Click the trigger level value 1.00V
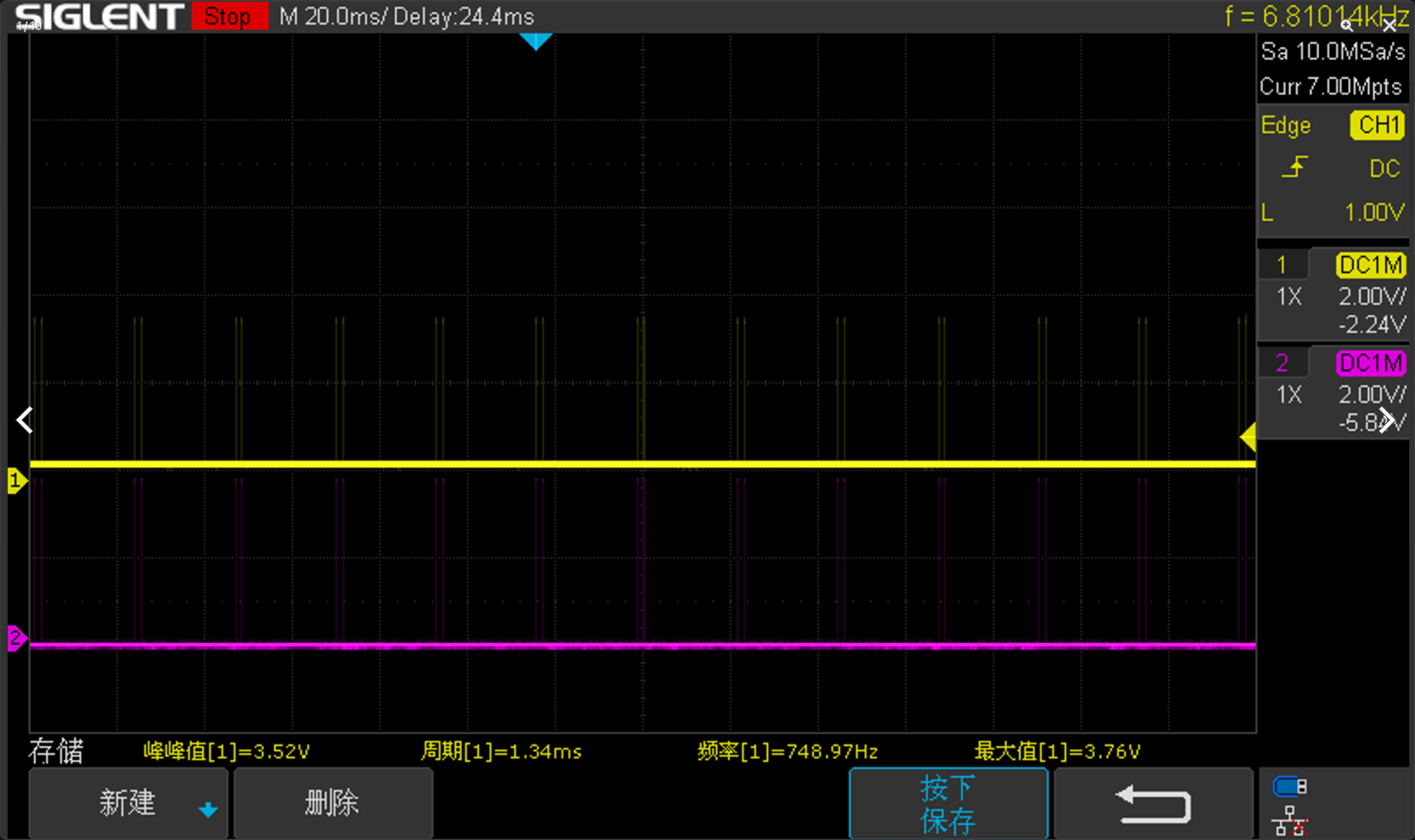Viewport: 1415px width, 840px height. tap(1375, 213)
